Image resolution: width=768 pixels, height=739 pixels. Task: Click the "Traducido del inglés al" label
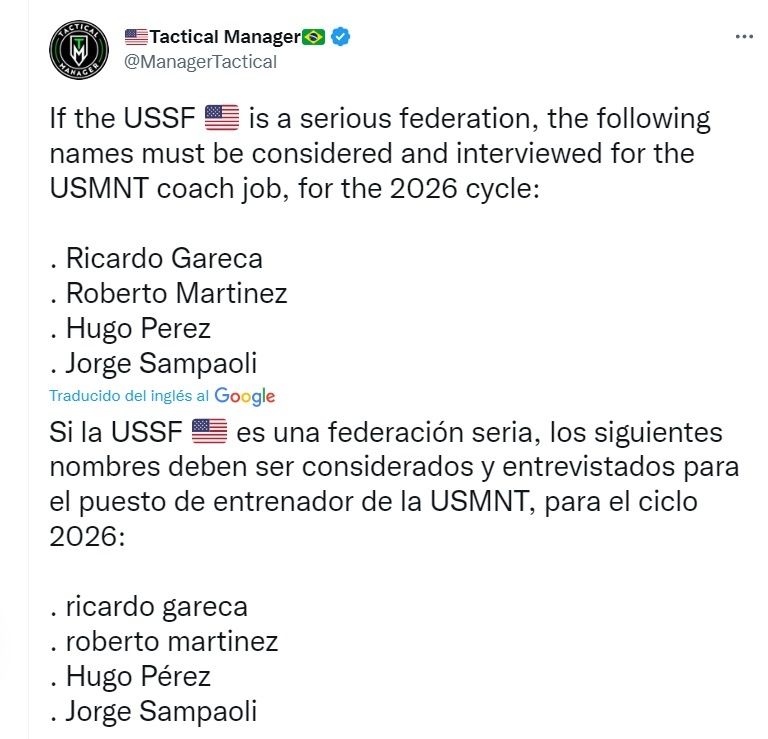pos(130,396)
